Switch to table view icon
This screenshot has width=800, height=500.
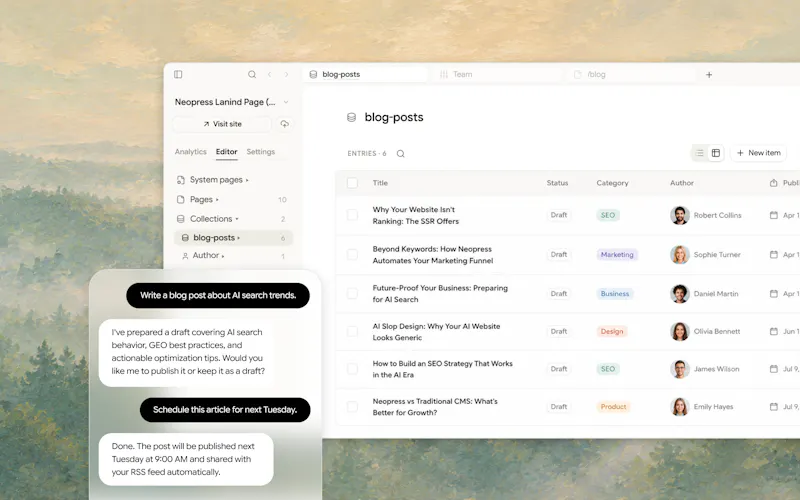click(716, 153)
